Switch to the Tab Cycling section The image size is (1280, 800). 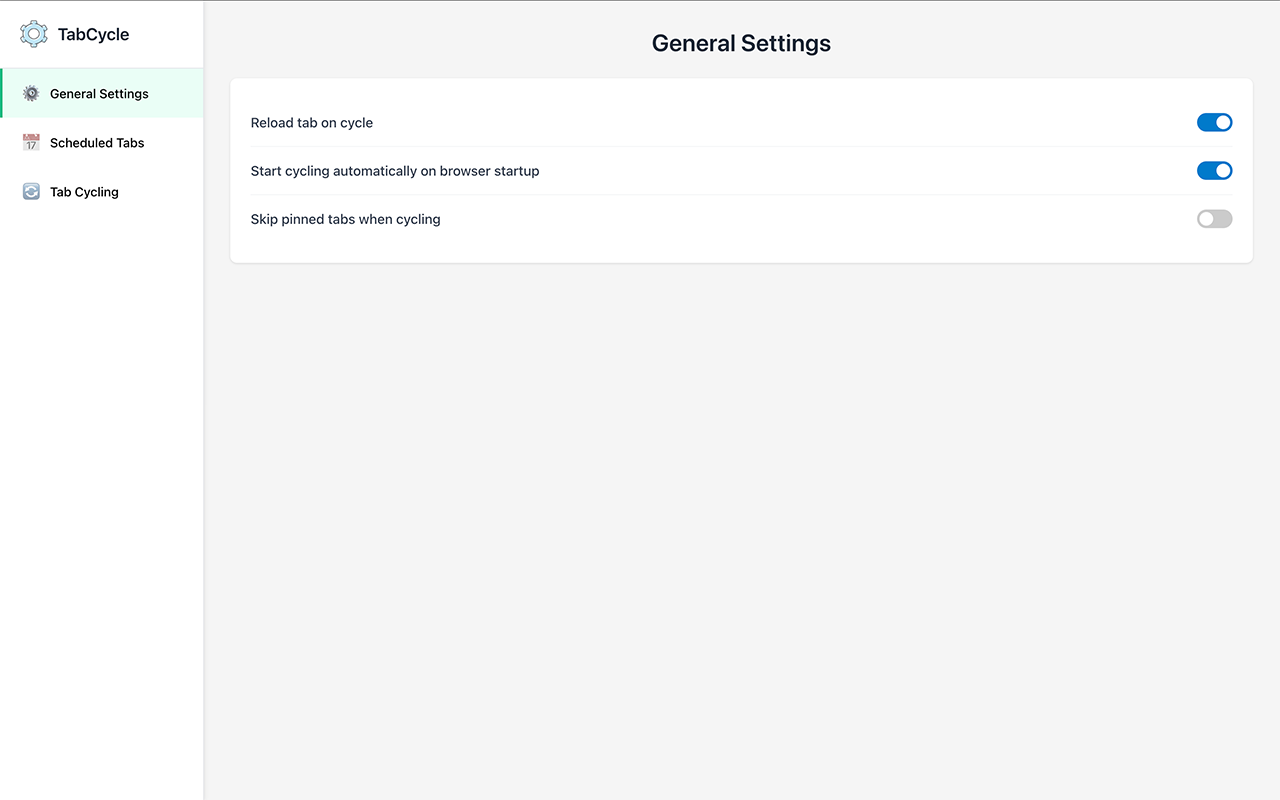point(84,192)
